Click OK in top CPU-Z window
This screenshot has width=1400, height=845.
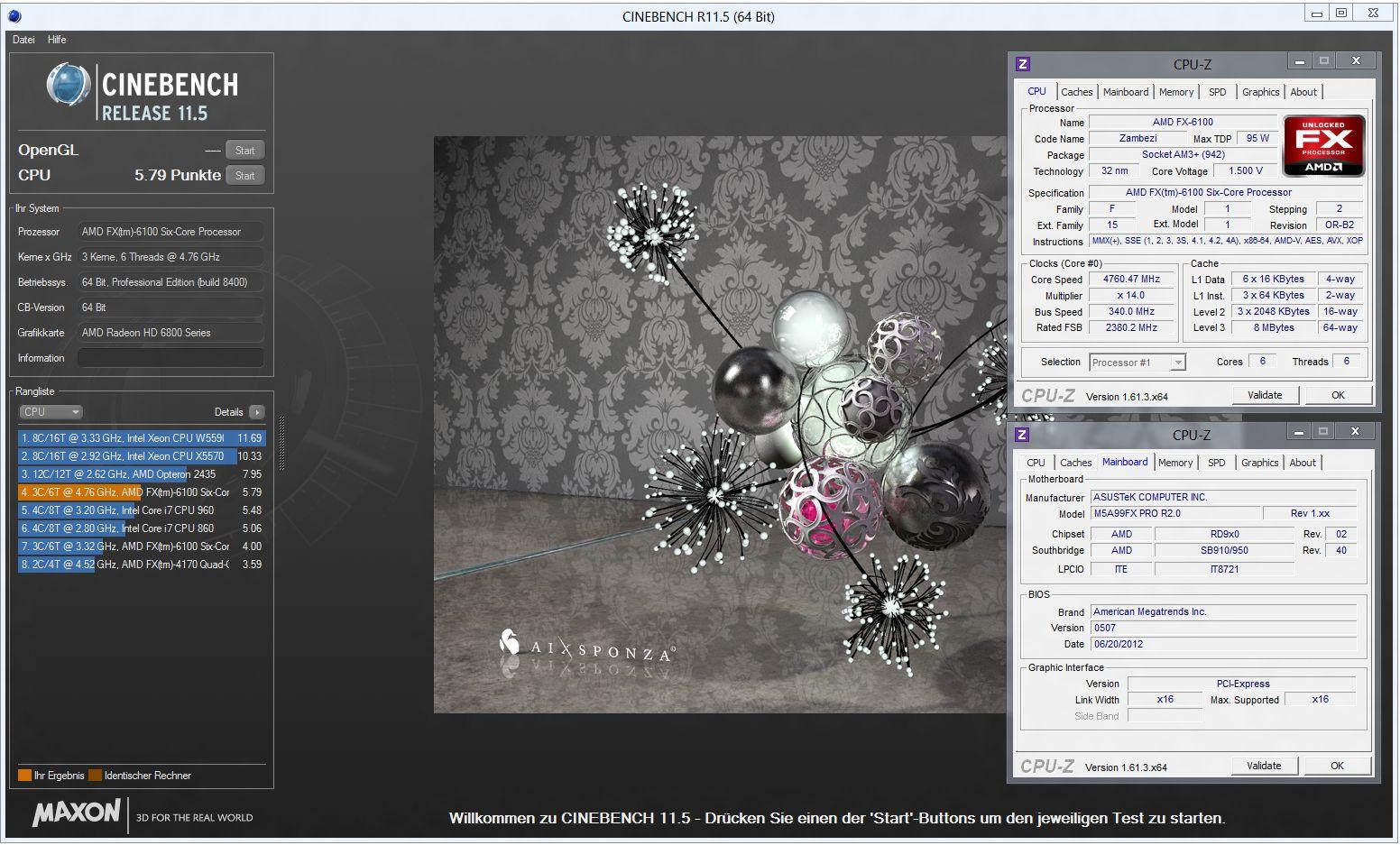(1338, 395)
